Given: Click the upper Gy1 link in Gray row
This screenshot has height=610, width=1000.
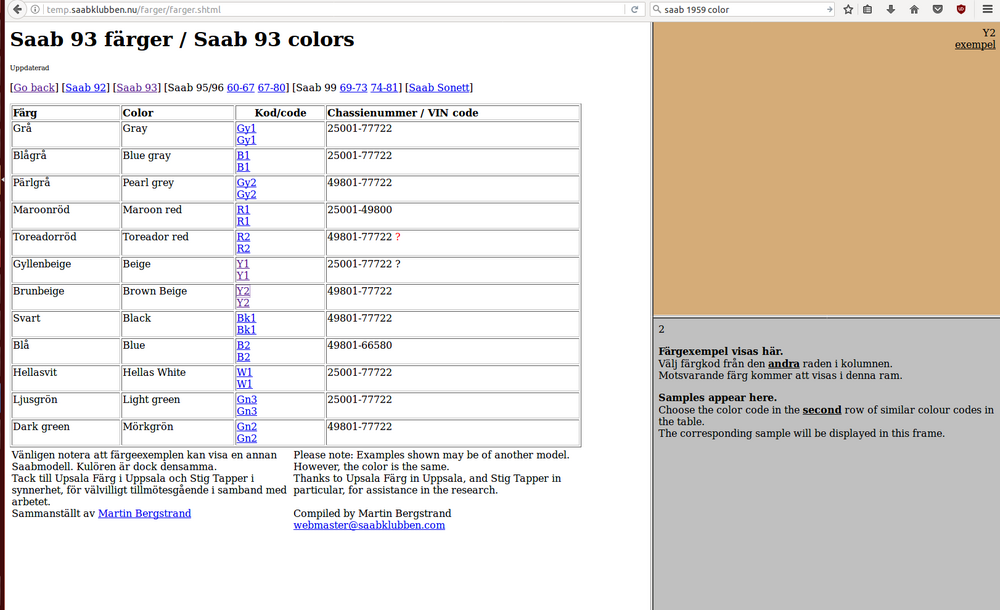Looking at the screenshot, I should 246,128.
